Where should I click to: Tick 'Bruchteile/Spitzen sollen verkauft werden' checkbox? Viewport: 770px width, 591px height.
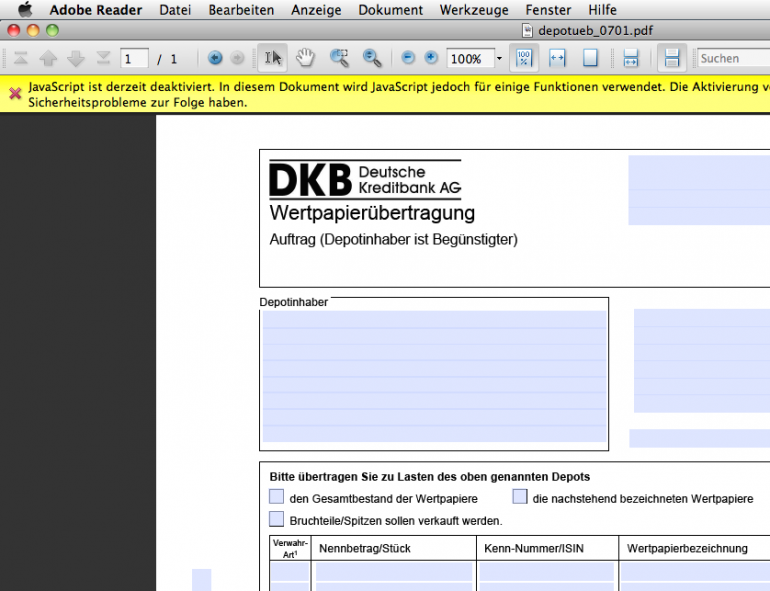277,519
